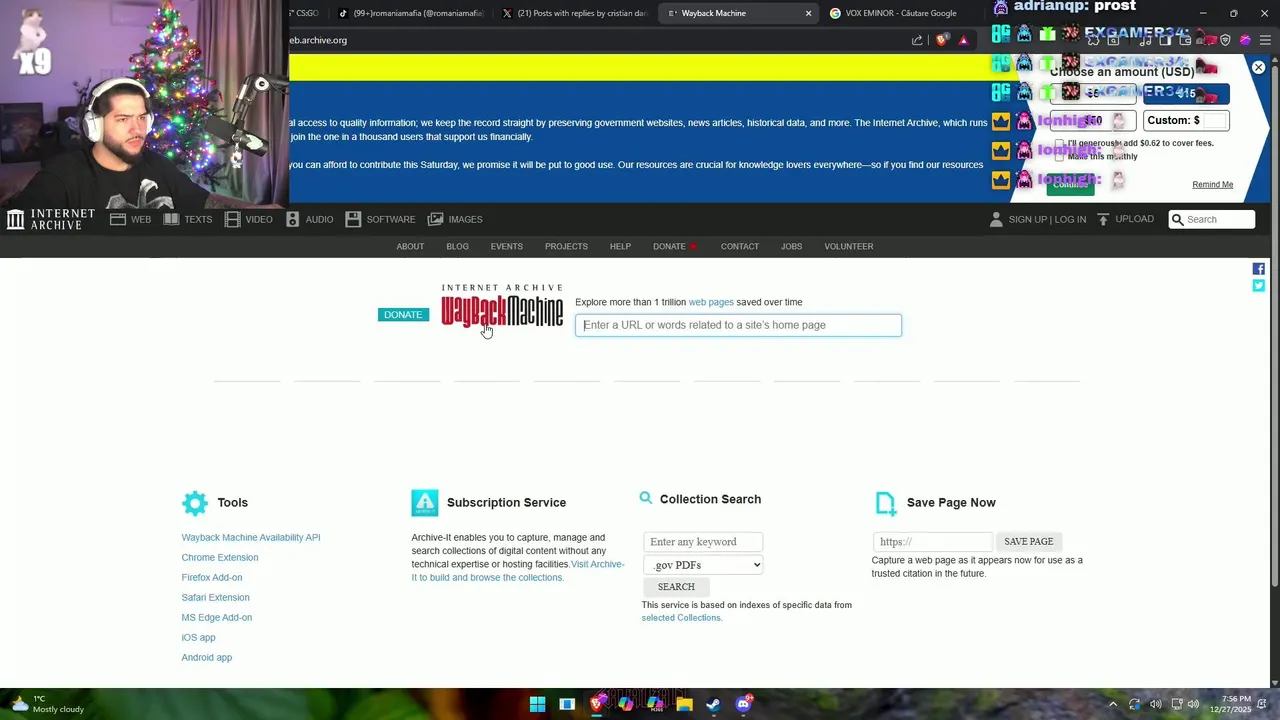Focus the Wayback URL search field
The width and height of the screenshot is (1280, 720).
[738, 325]
